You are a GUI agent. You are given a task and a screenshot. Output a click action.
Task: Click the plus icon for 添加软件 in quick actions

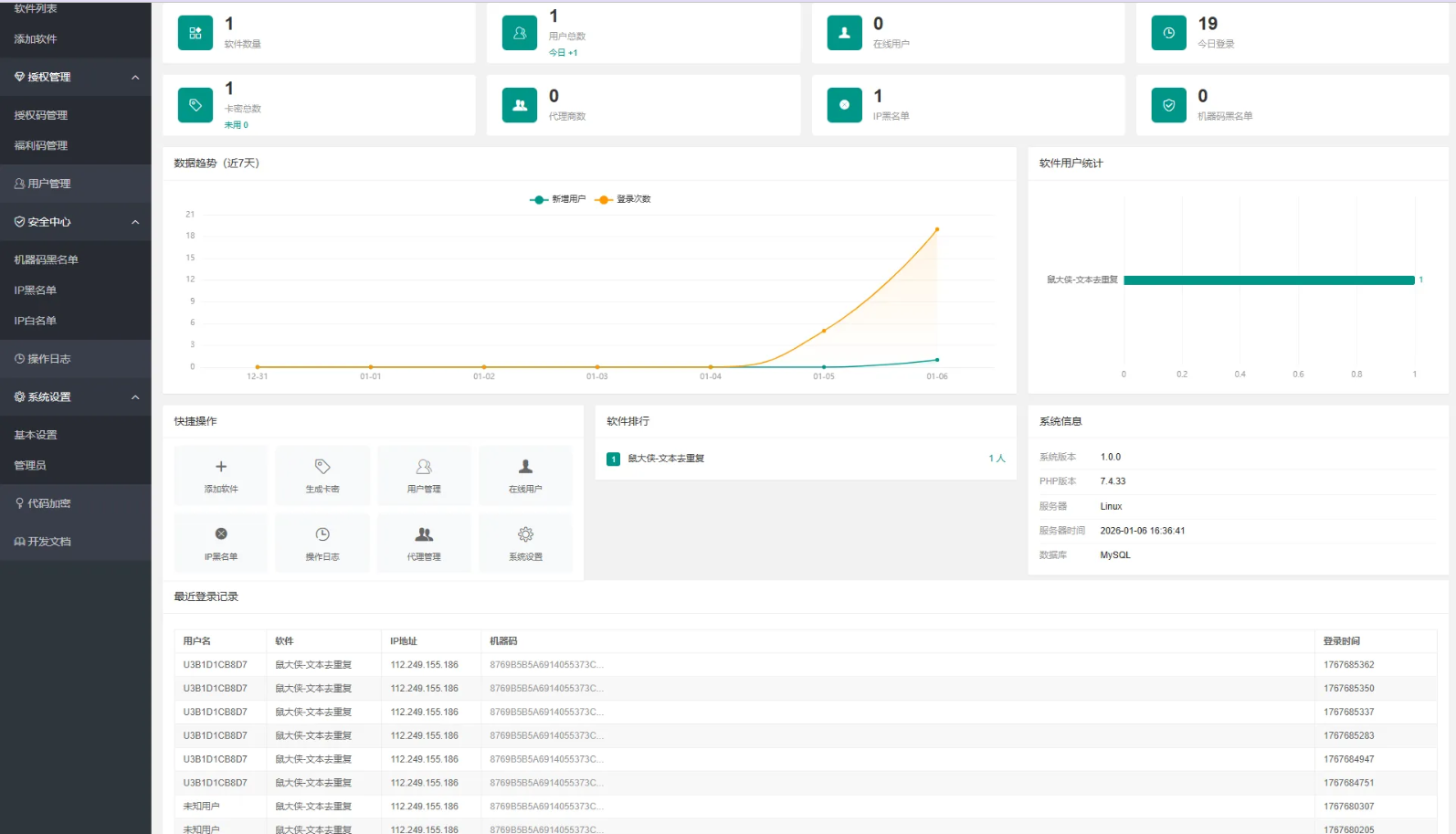point(221,467)
